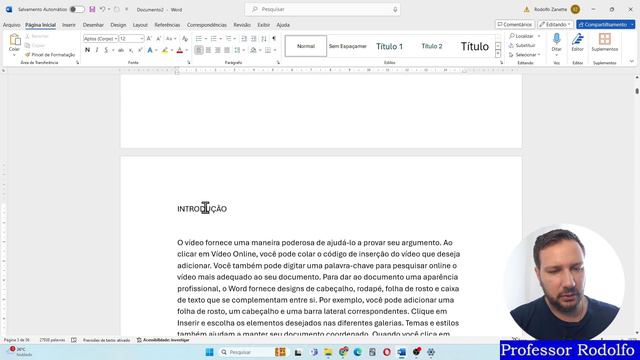
Task: Apply underline formatting (S)
Action: point(106,50)
